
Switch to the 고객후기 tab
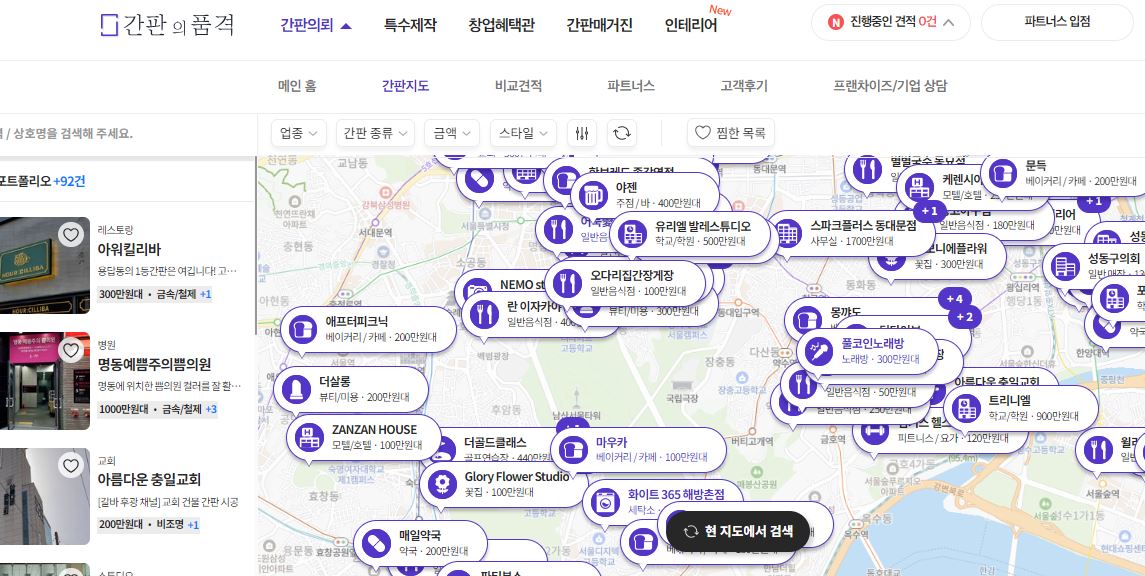(x=744, y=85)
